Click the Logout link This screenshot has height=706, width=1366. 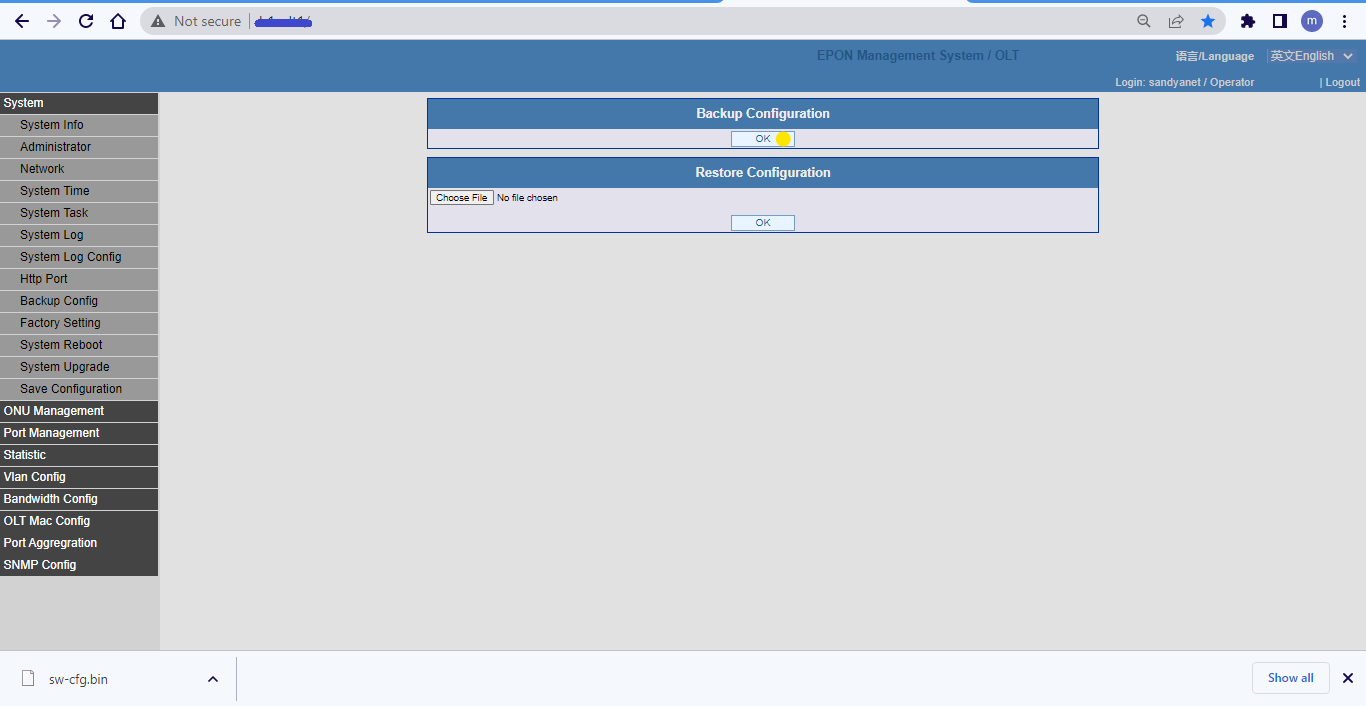coord(1342,82)
